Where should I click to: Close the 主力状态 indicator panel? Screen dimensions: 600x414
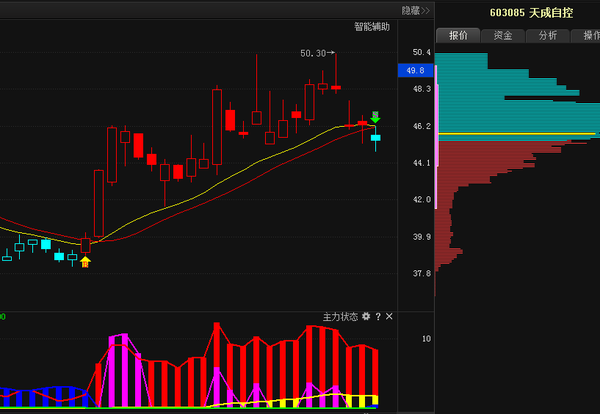point(389,317)
